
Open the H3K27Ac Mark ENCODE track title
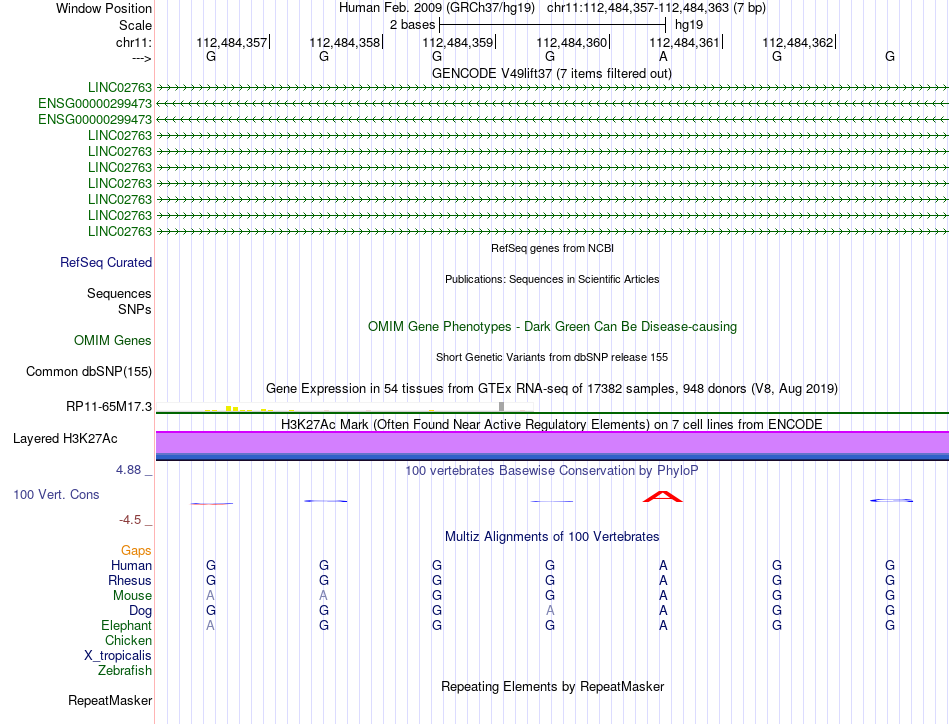pos(552,424)
